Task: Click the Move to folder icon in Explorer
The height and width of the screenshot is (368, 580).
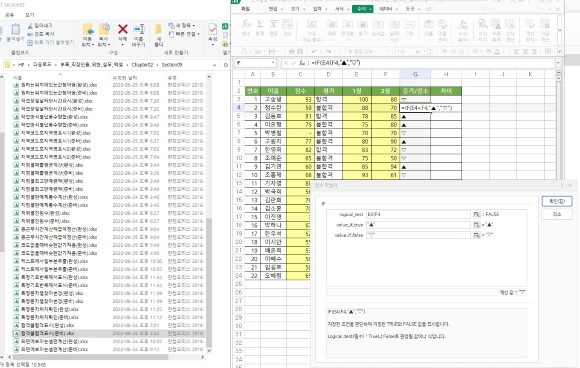Action: tap(88, 29)
